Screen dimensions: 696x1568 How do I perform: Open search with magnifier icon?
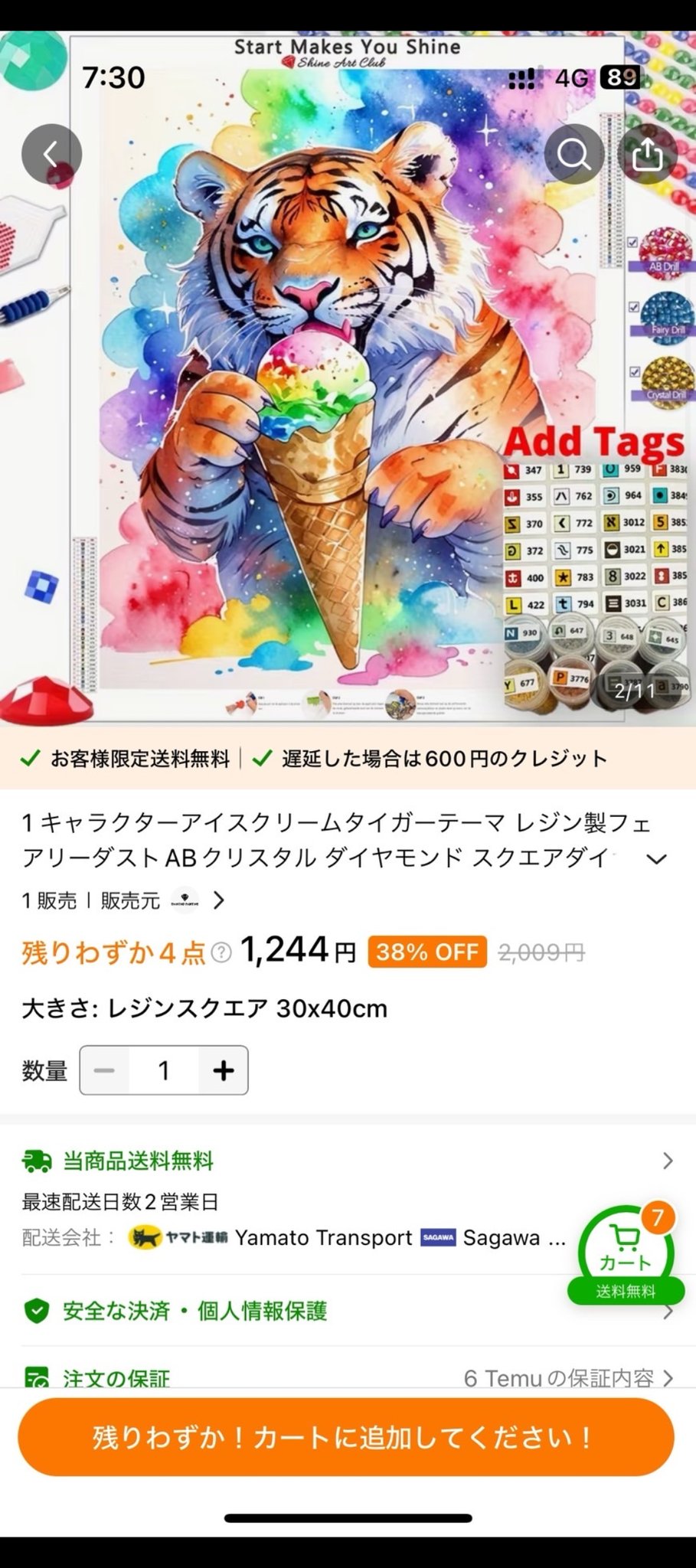pyautogui.click(x=573, y=154)
